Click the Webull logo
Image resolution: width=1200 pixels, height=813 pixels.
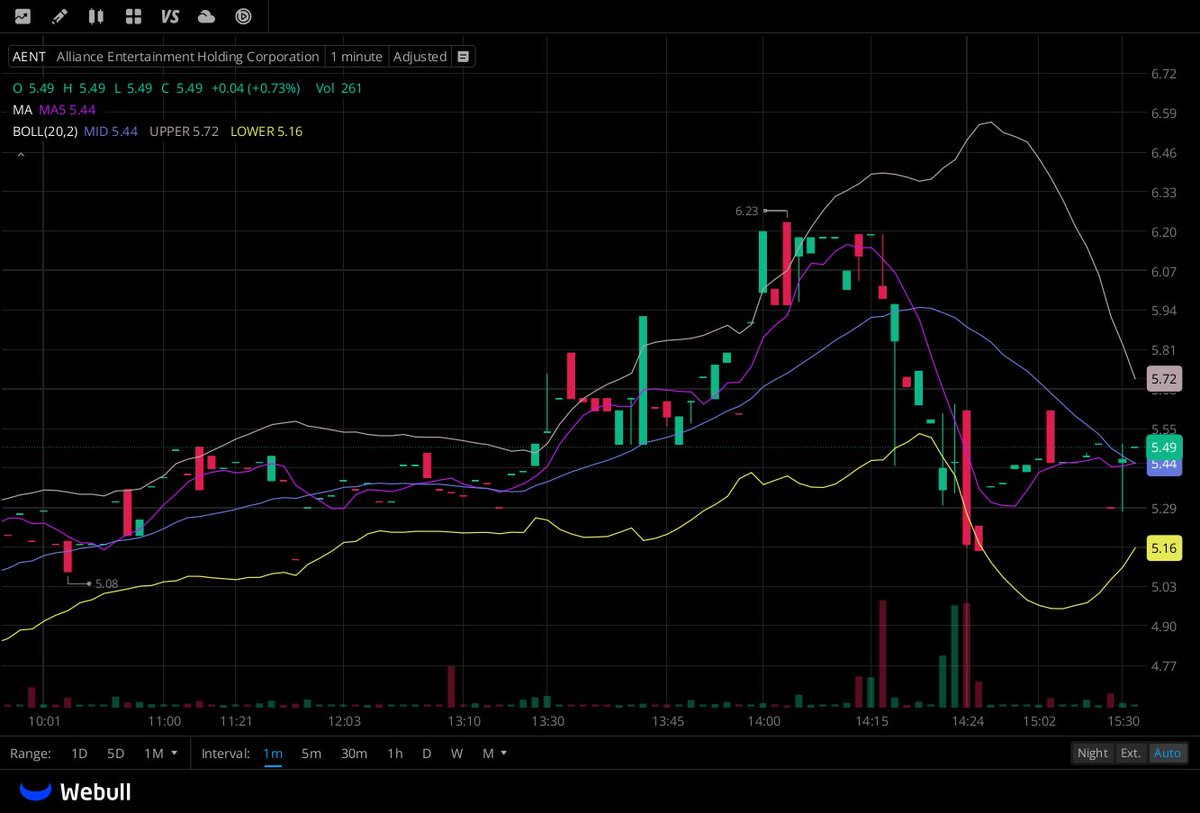75,792
